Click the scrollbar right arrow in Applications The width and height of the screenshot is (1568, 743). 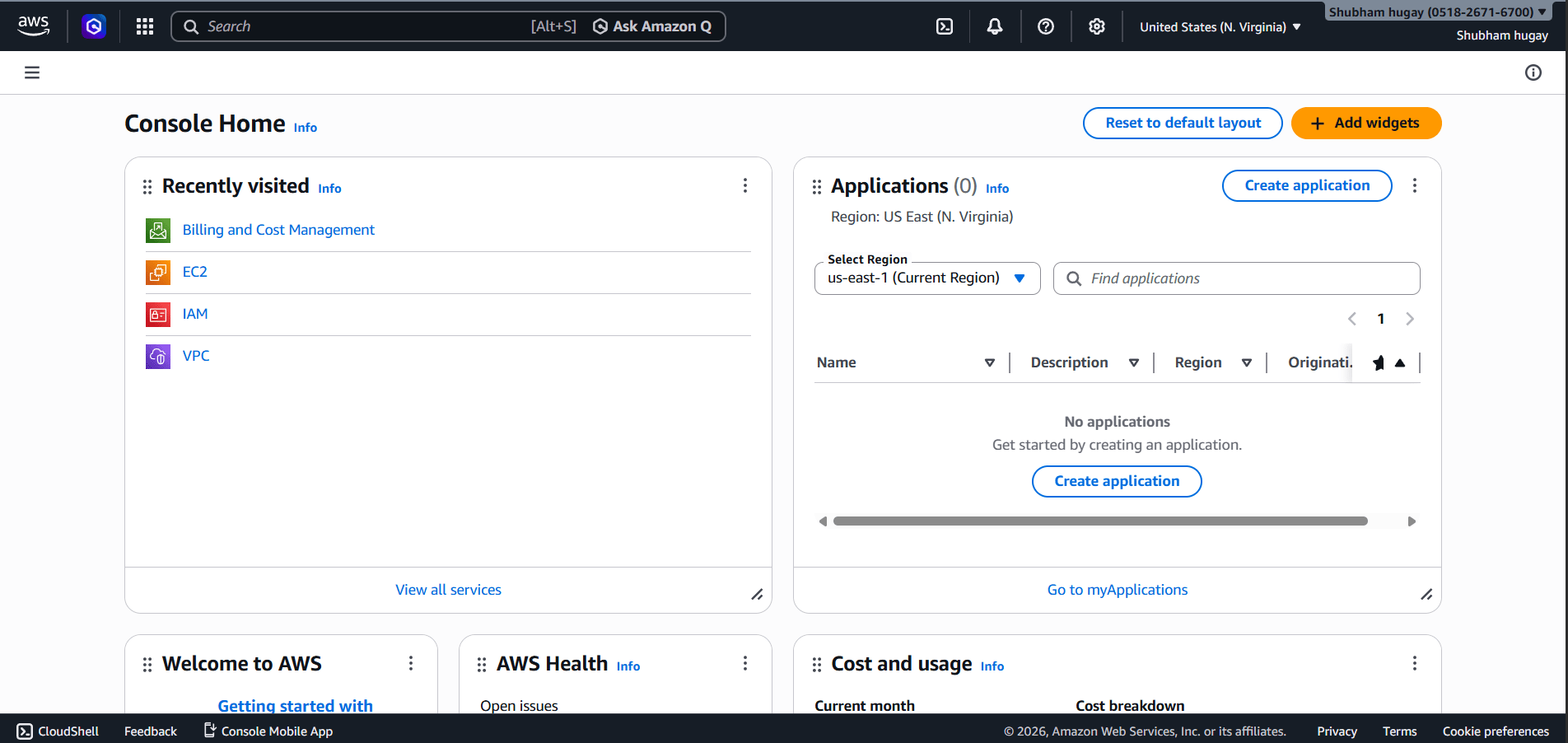click(1412, 521)
